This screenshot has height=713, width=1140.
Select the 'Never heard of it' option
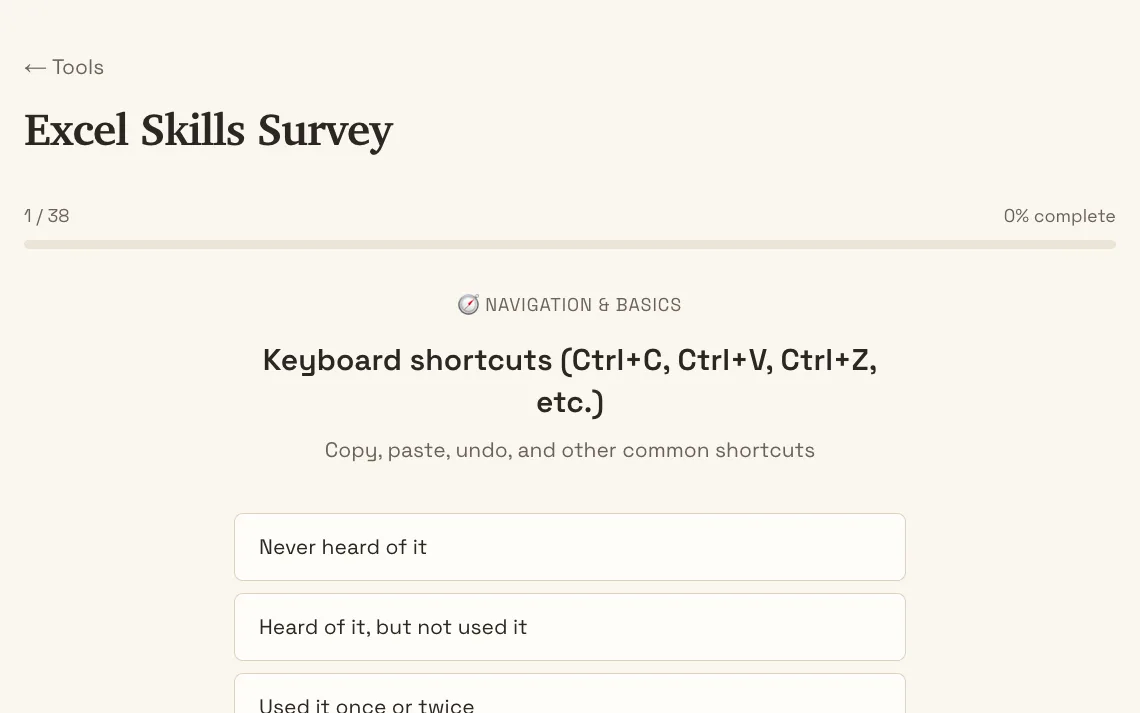point(569,547)
